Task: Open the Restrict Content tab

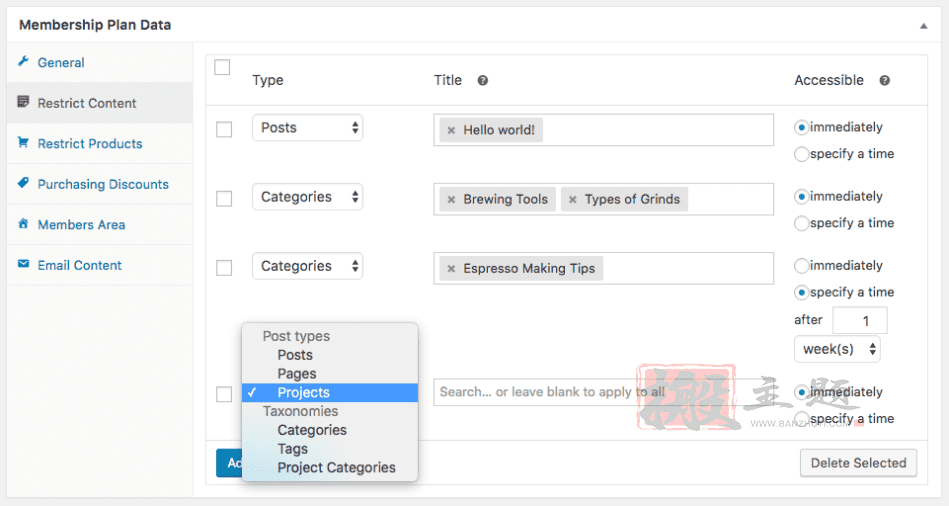Action: click(100, 103)
